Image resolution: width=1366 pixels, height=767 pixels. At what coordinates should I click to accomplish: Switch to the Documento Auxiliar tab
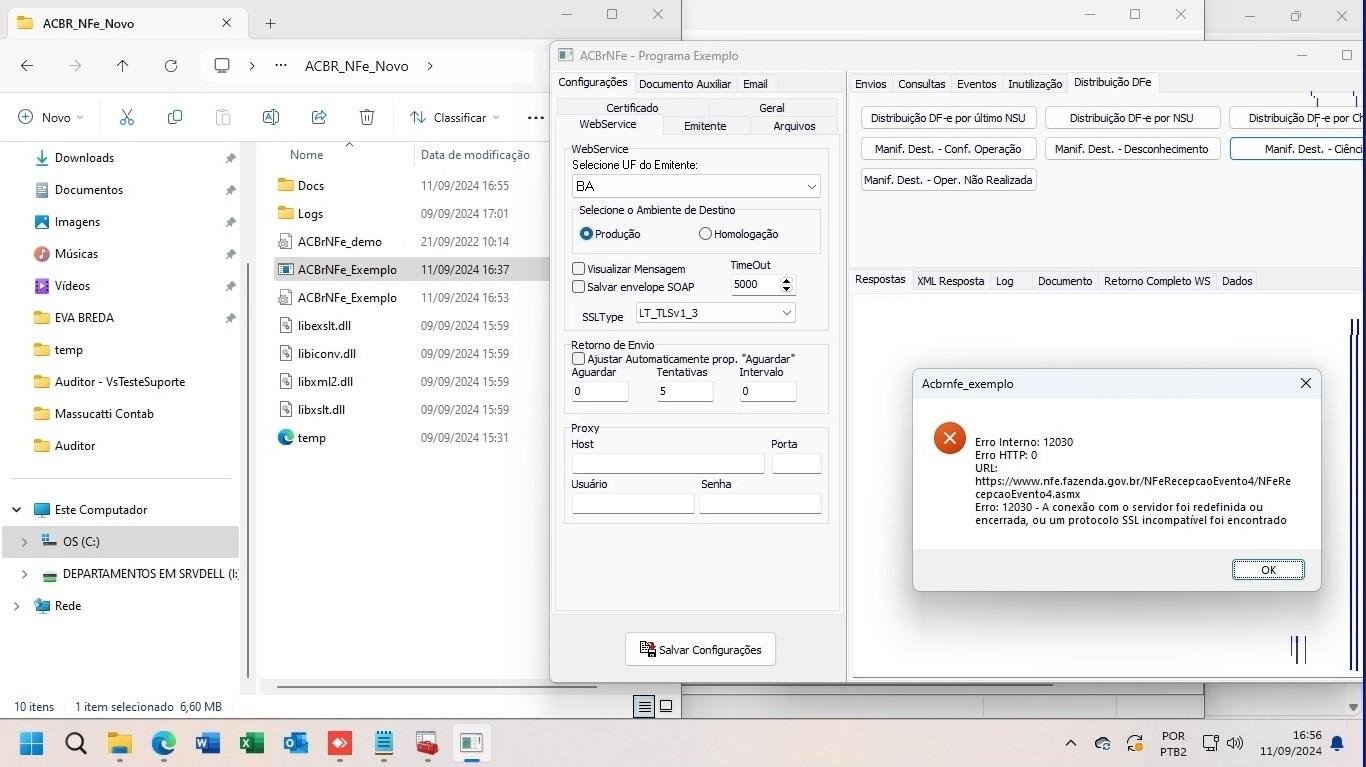(685, 84)
